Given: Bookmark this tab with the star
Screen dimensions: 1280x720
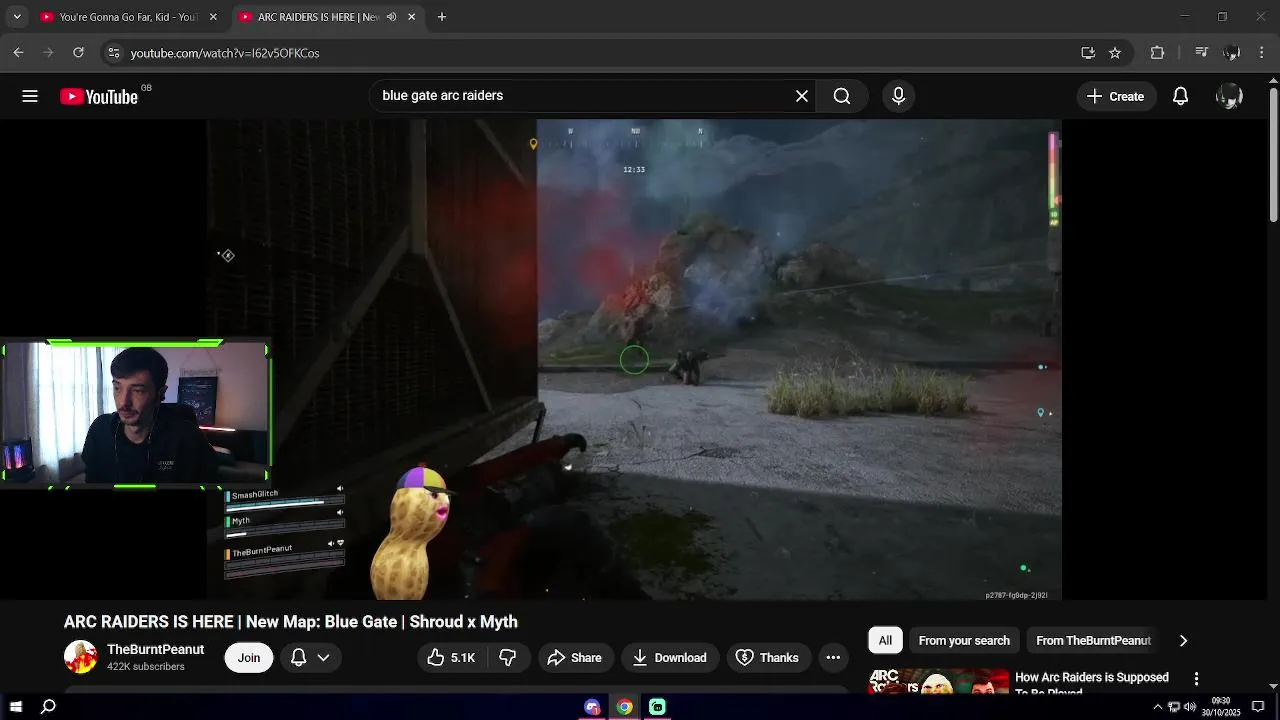Looking at the screenshot, I should tap(1115, 53).
